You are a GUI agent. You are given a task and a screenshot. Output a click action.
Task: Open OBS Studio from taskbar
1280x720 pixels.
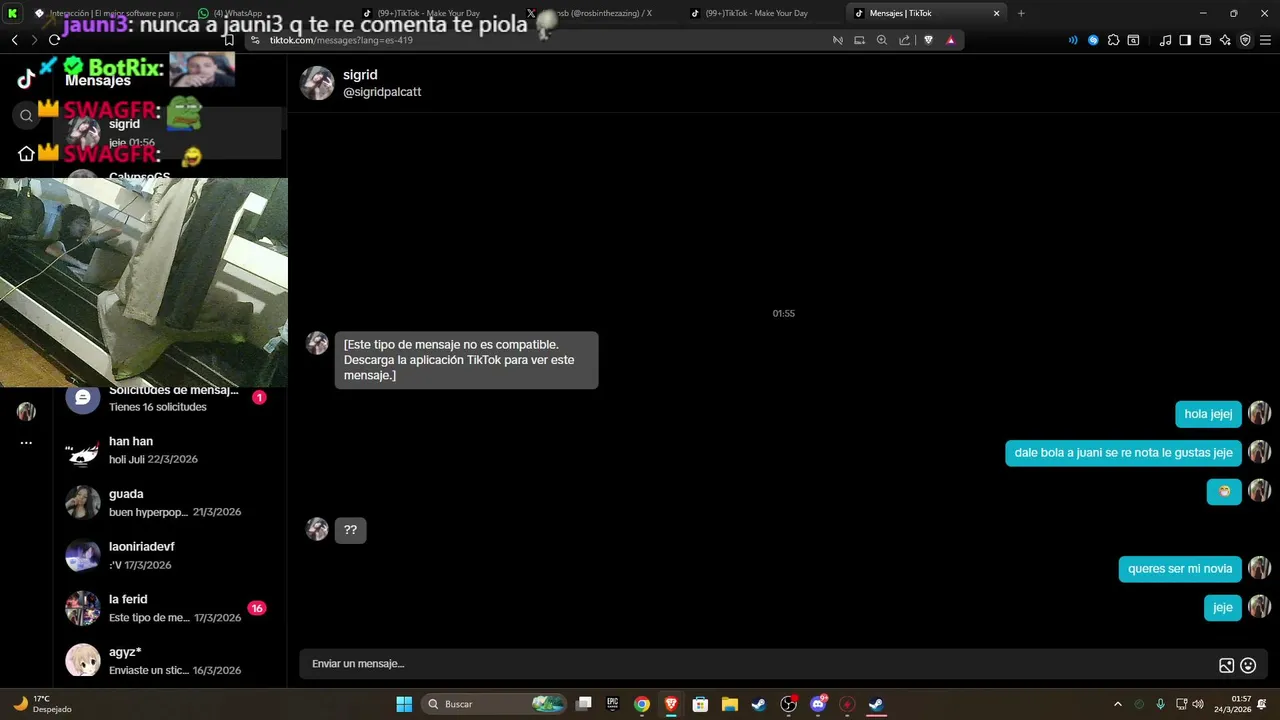point(789,704)
